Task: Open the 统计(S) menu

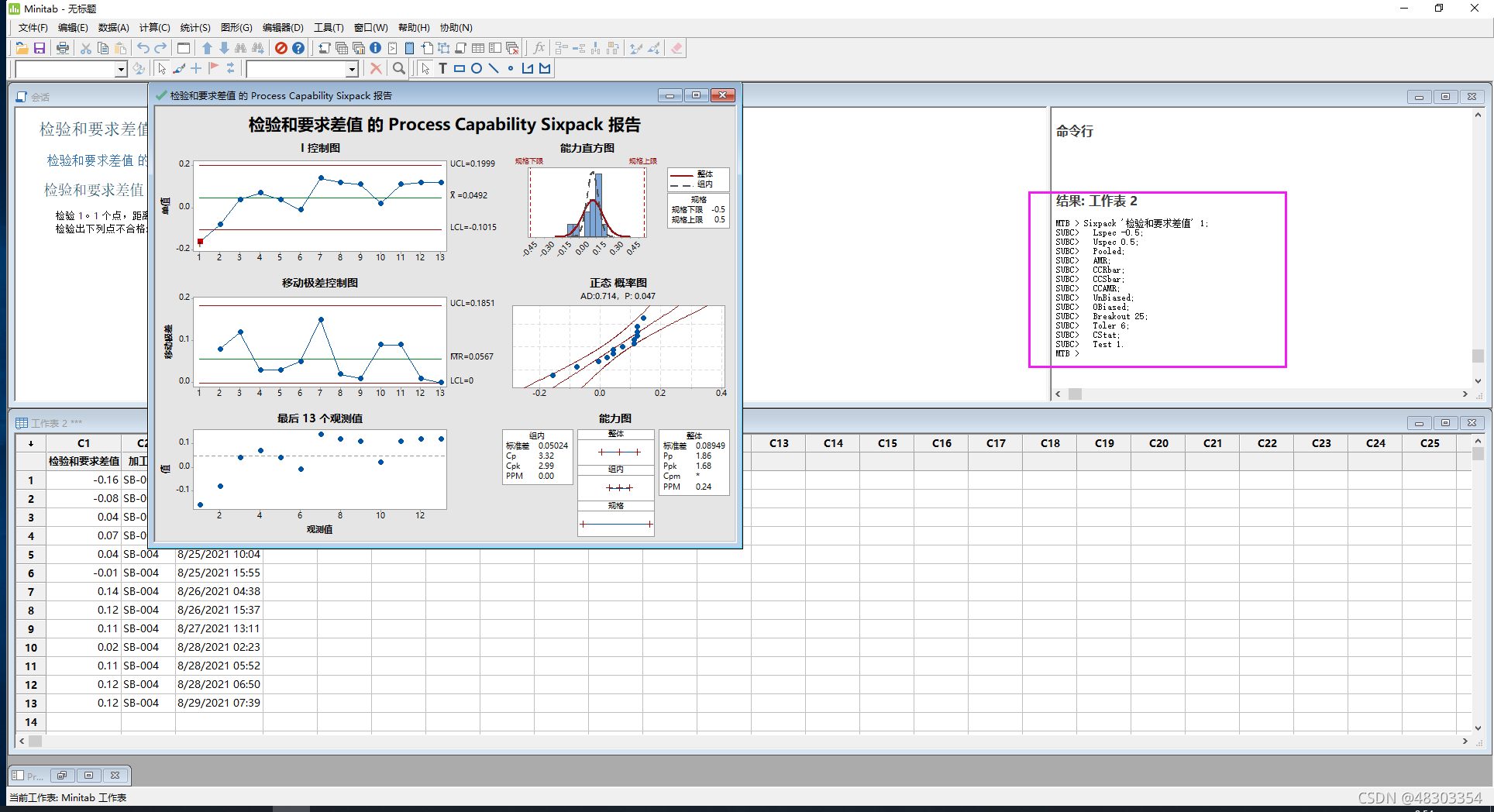Action: [x=195, y=28]
